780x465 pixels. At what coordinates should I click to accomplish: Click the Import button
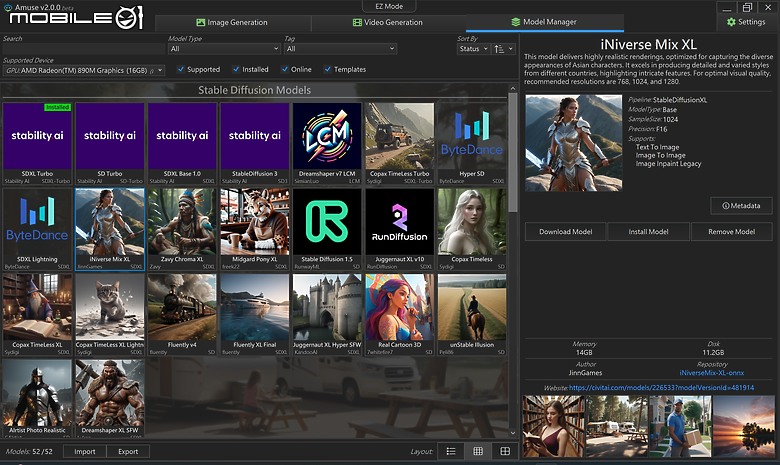tap(85, 452)
